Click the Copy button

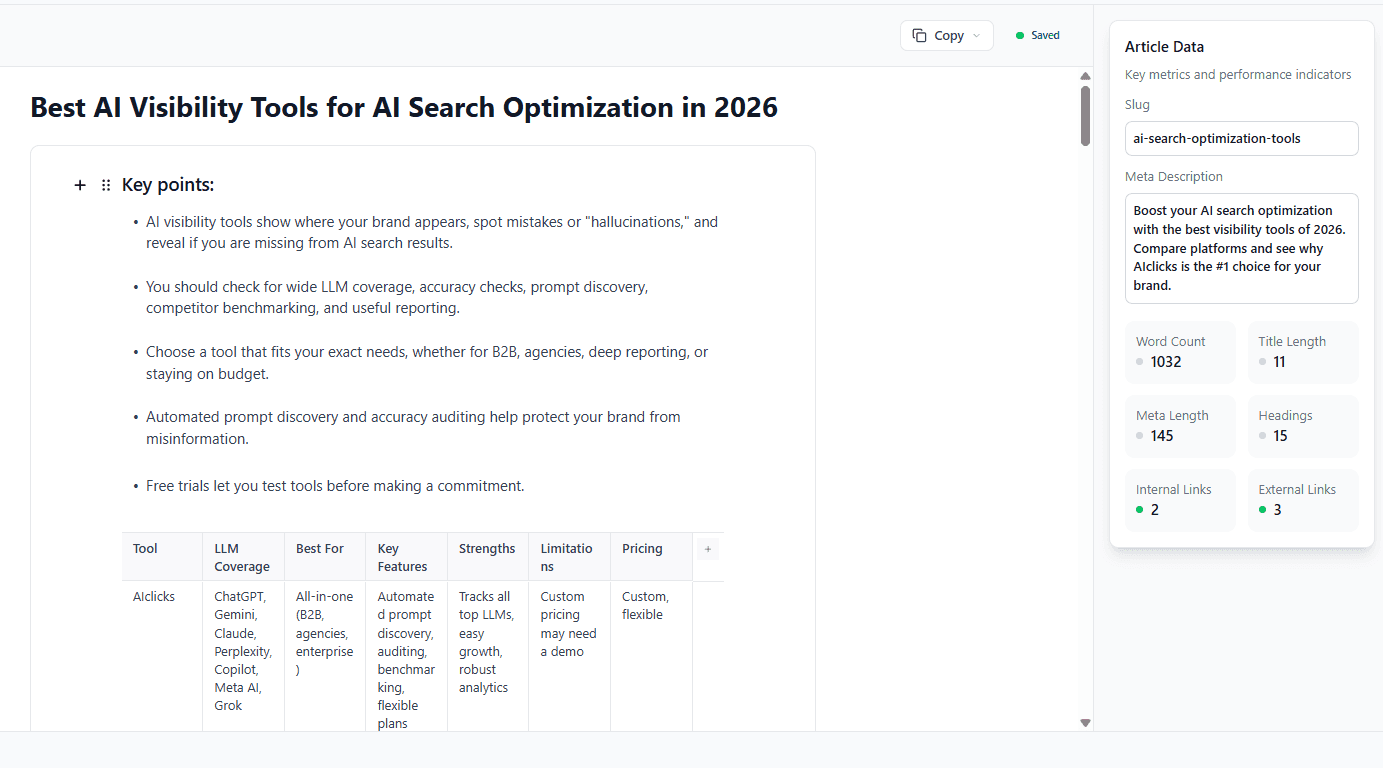[947, 35]
